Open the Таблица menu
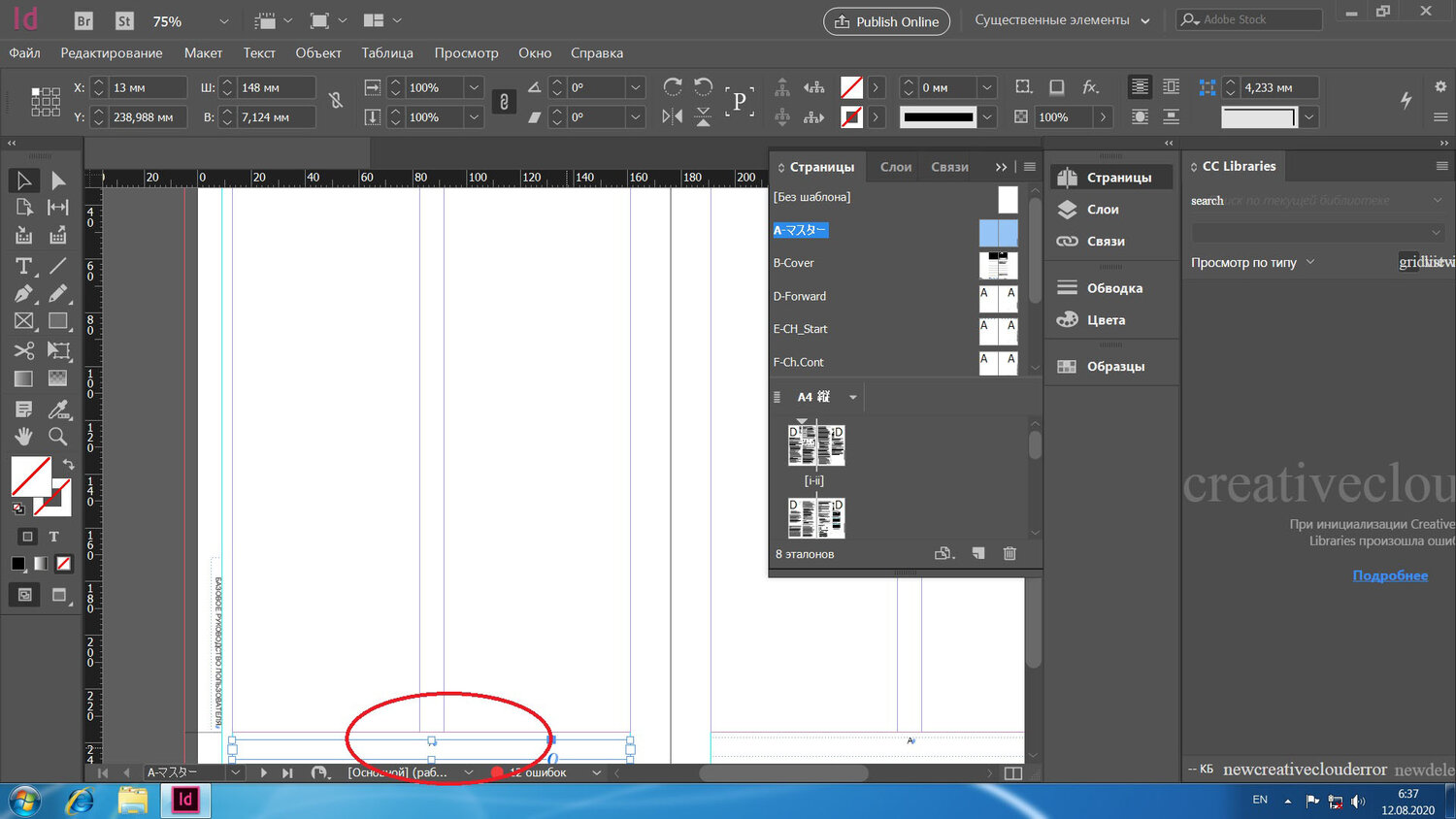The height and width of the screenshot is (819, 1456). [387, 53]
